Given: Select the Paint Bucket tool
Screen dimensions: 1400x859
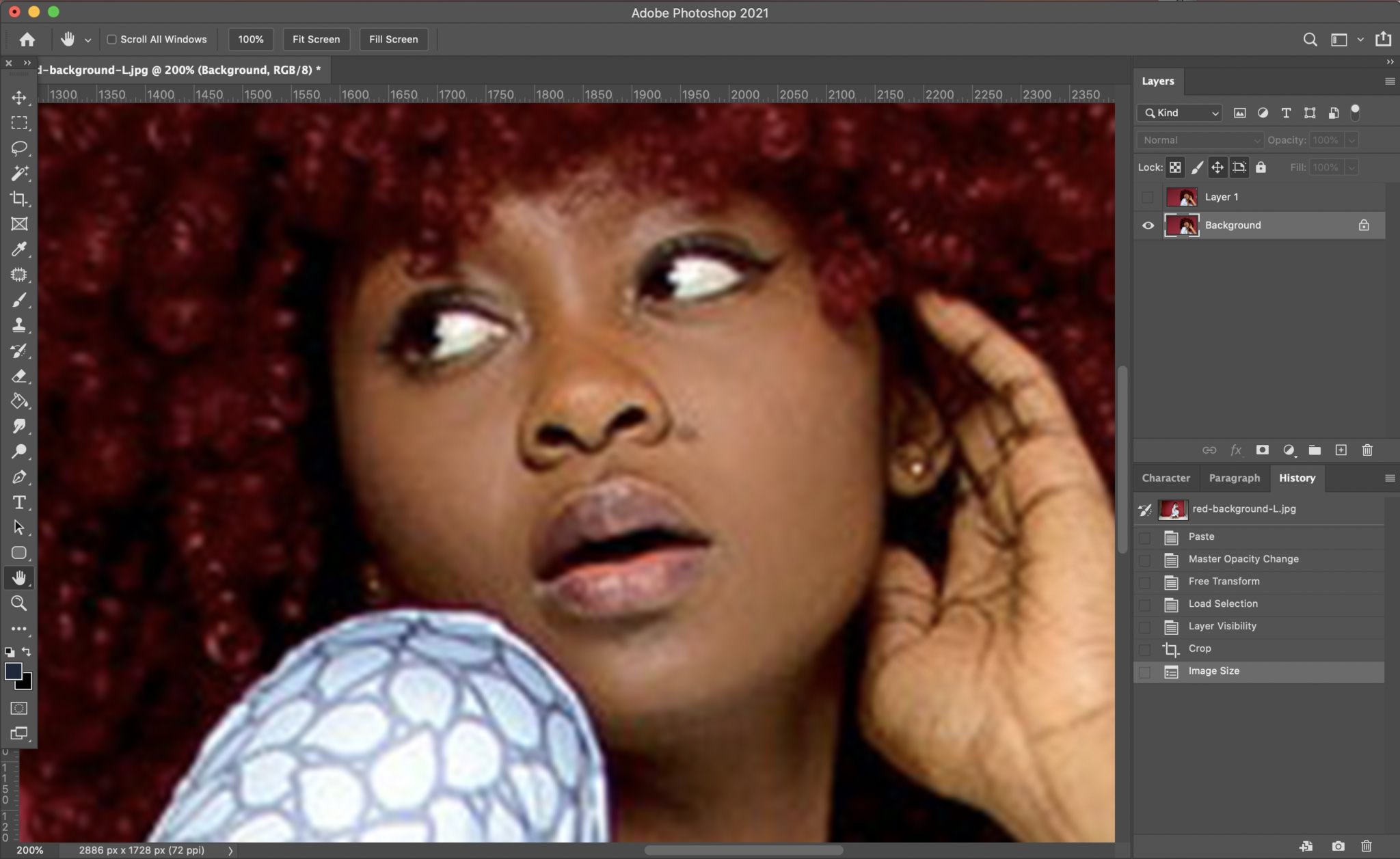Looking at the screenshot, I should click(x=19, y=401).
